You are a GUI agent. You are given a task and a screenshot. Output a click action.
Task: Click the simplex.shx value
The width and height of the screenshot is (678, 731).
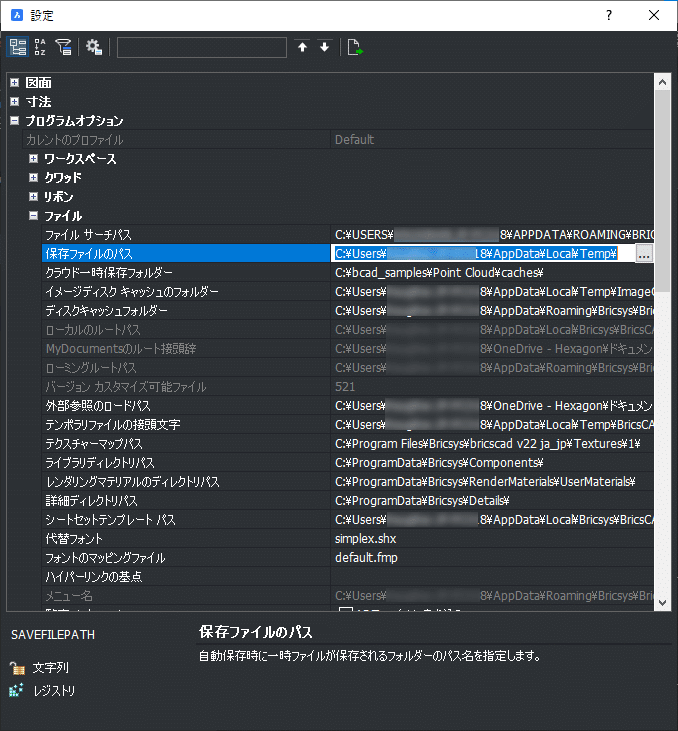[x=366, y=539]
